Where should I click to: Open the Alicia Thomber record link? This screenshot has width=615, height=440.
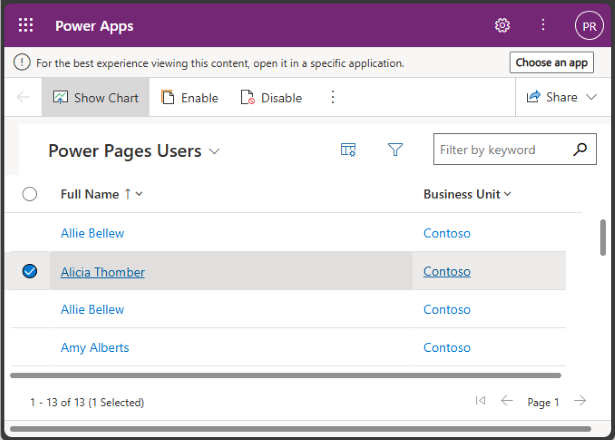click(103, 272)
